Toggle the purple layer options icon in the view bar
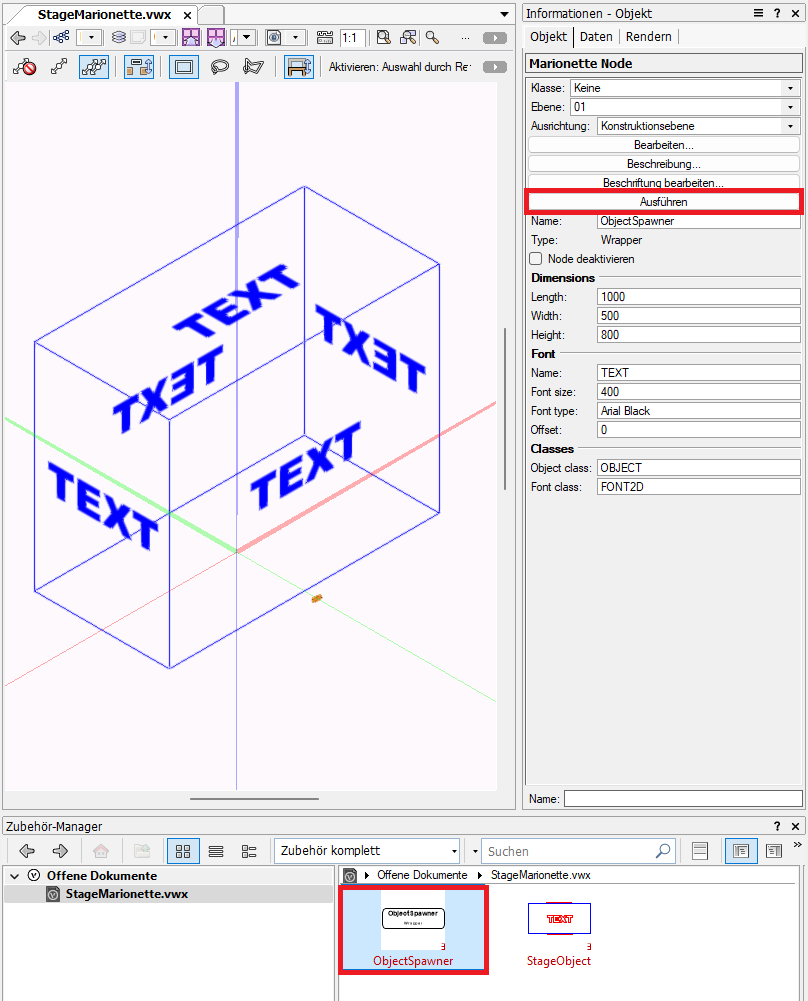808x1001 pixels. 190,37
